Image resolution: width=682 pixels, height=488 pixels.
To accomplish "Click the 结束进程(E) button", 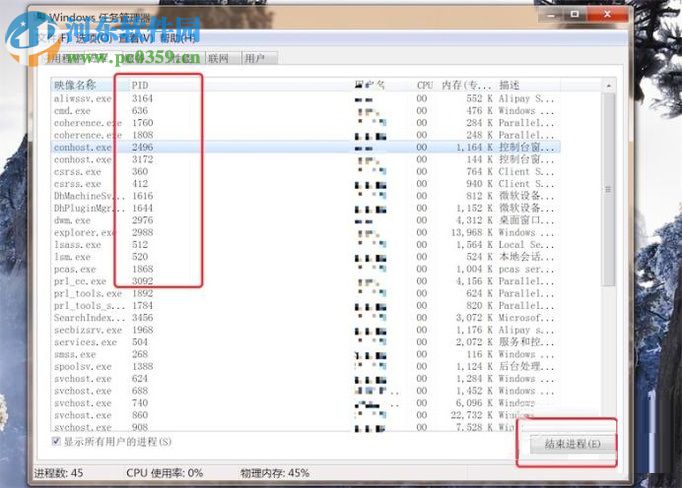I will [572, 444].
